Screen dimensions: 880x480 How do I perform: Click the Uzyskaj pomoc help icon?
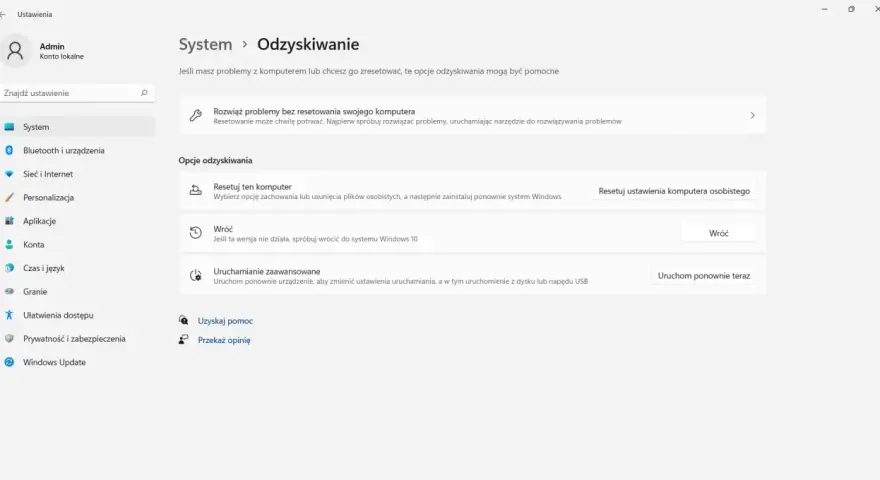184,320
